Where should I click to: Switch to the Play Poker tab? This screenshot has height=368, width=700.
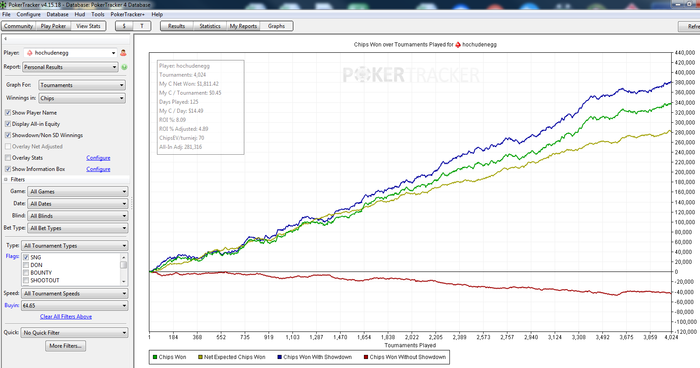pos(53,26)
